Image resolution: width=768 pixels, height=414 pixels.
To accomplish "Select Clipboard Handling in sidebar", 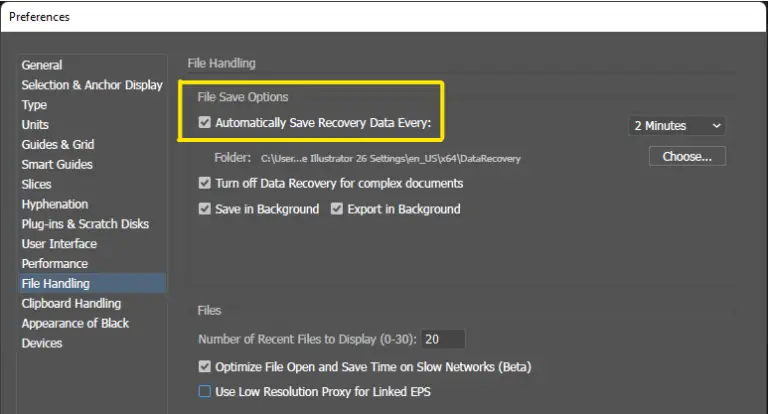I will pyautogui.click(x=71, y=303).
